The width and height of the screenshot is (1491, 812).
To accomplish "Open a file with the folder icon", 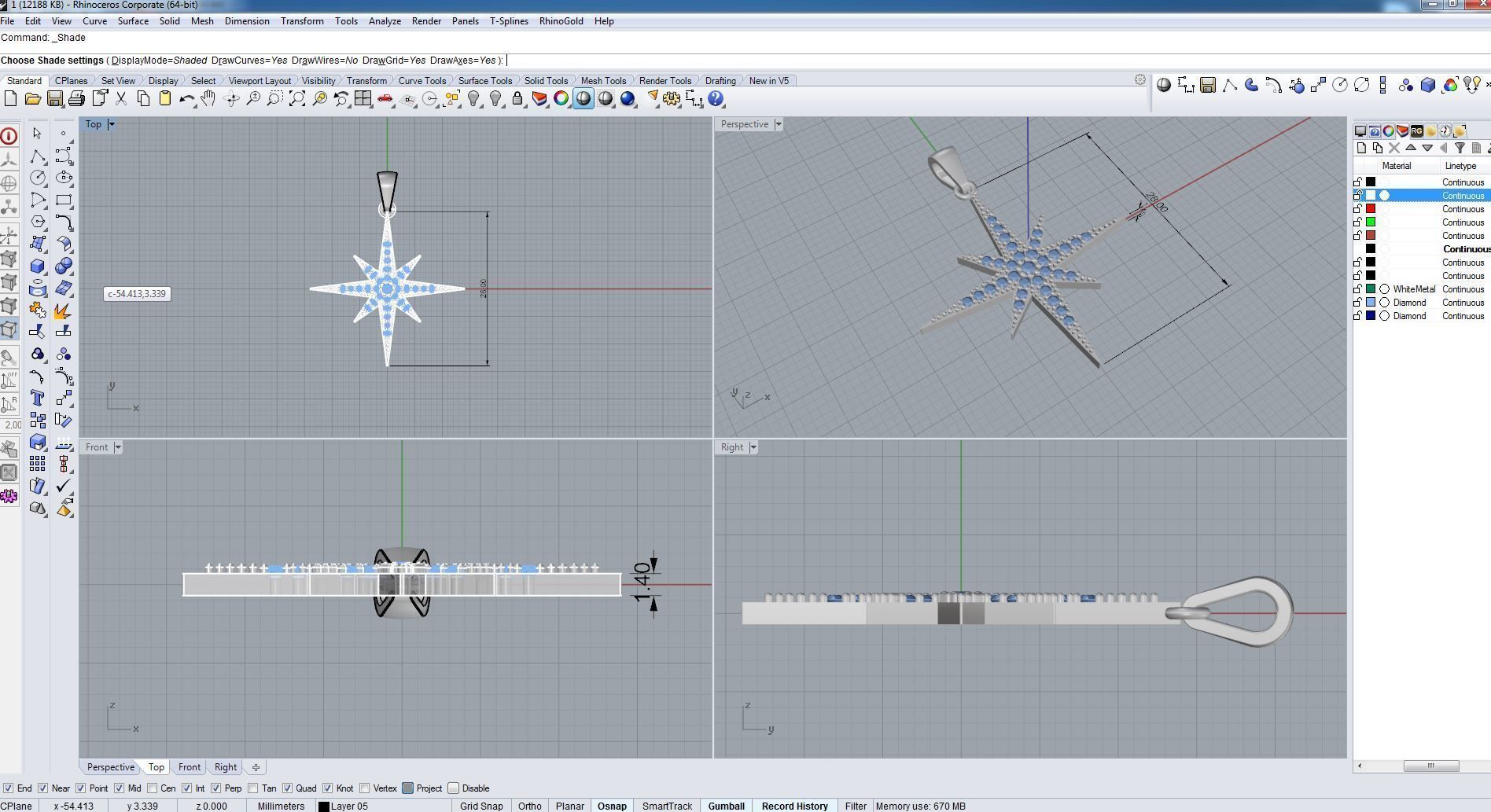I will (32, 98).
